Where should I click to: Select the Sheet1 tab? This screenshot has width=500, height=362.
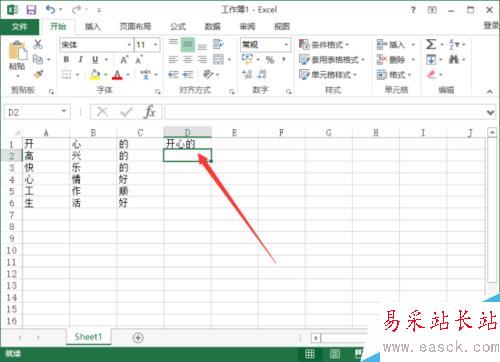(88, 337)
